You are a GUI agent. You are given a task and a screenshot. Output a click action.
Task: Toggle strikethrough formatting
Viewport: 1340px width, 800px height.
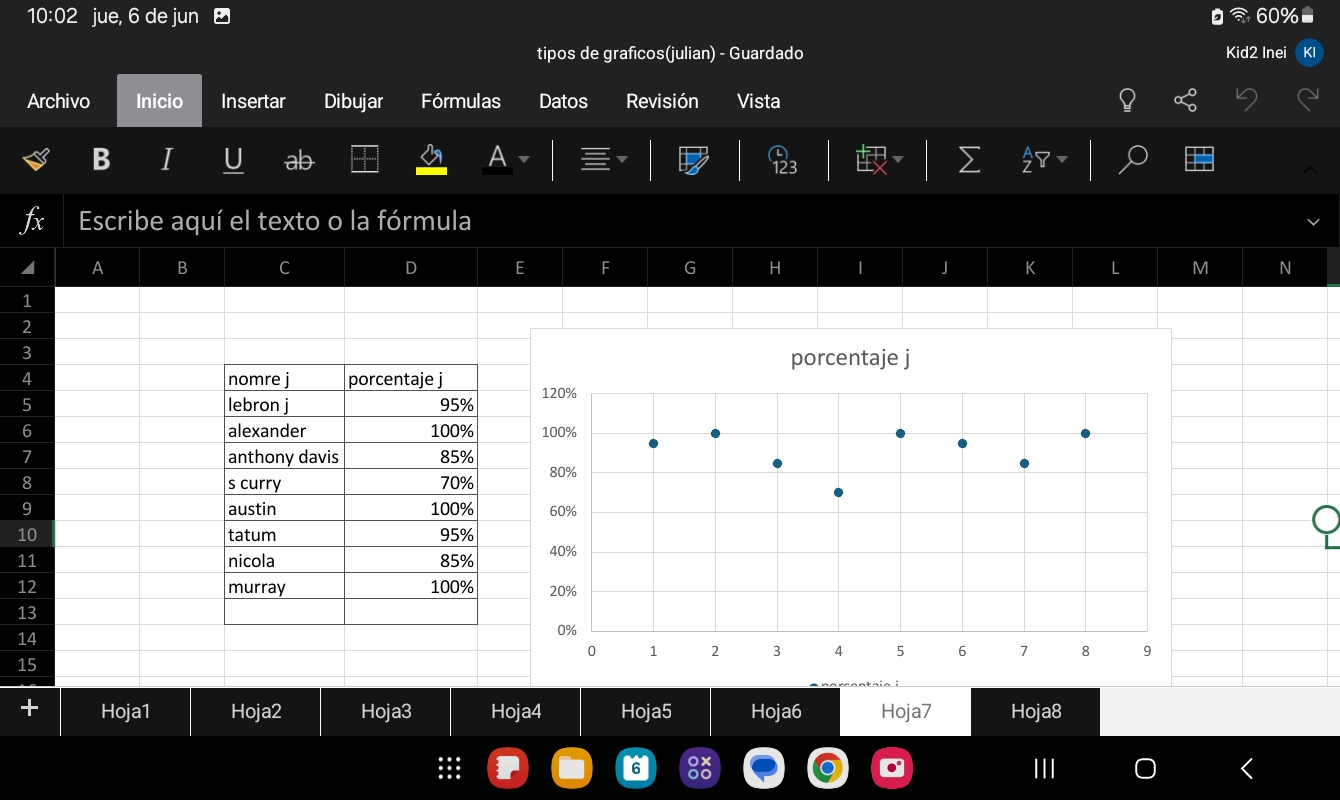[x=299, y=160]
